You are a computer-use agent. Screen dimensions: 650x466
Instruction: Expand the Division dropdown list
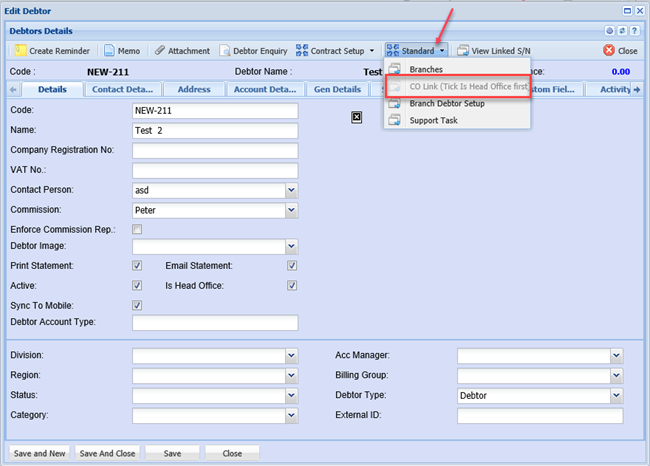click(x=291, y=355)
